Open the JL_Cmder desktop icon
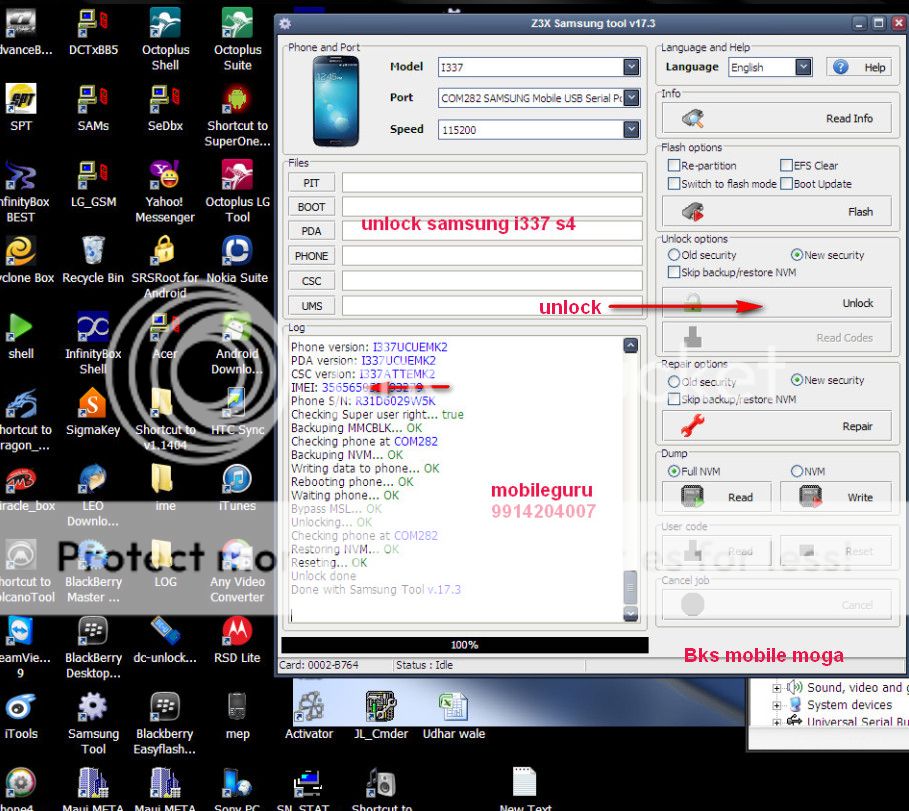 381,715
